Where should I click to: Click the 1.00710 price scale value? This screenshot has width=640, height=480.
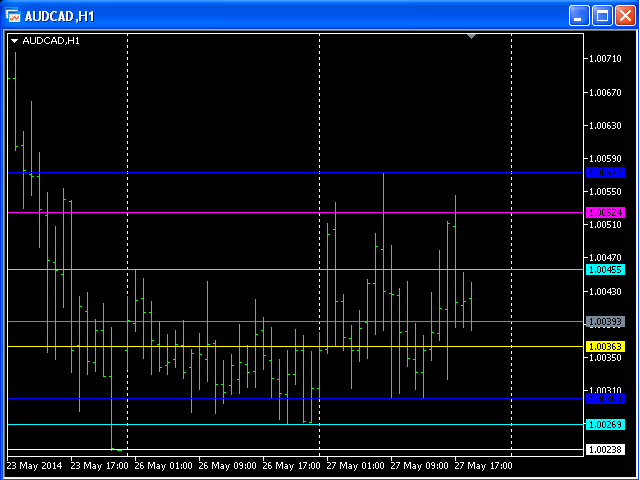[605, 59]
